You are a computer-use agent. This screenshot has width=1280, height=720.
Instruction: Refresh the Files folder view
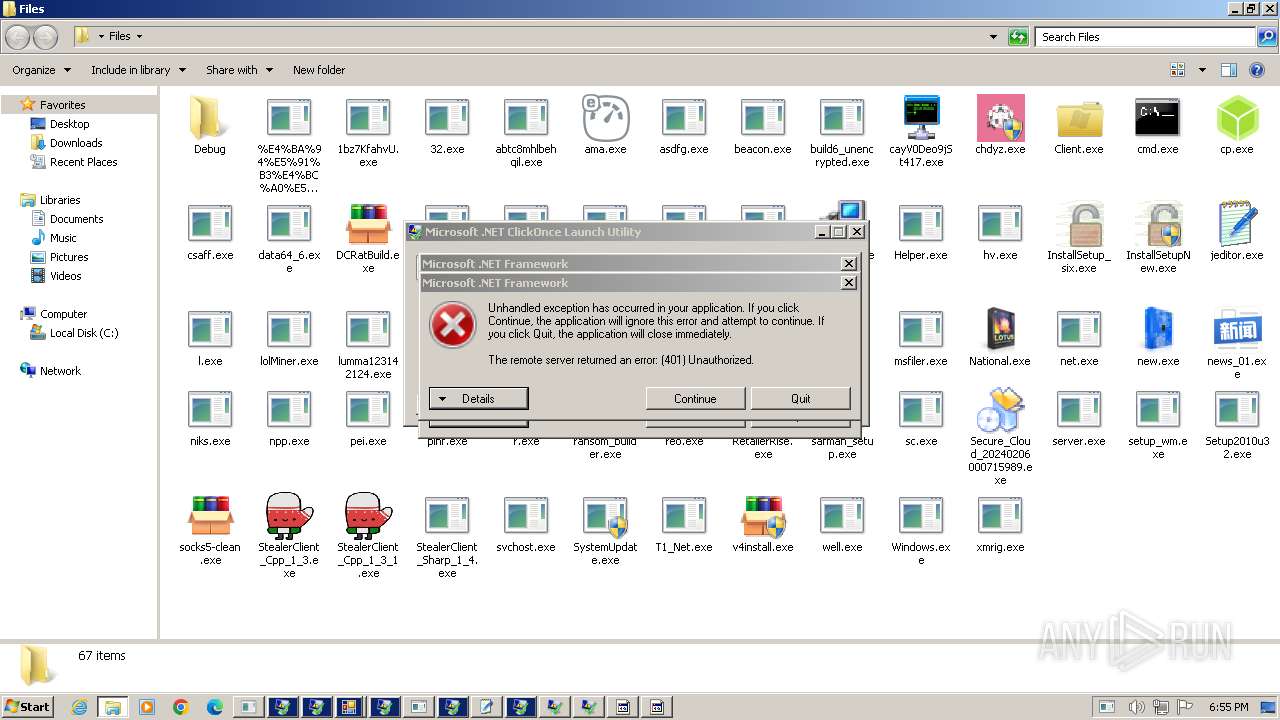1018,37
